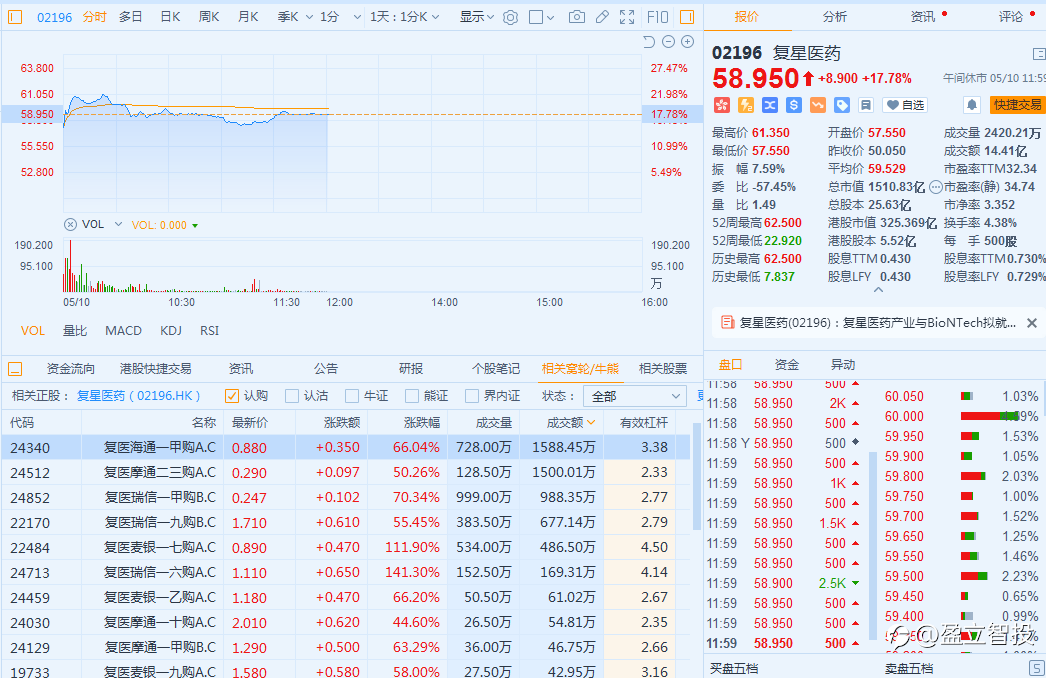The width and height of the screenshot is (1046, 678).
Task: Enable the 熊证 checkbox
Action: point(412,396)
